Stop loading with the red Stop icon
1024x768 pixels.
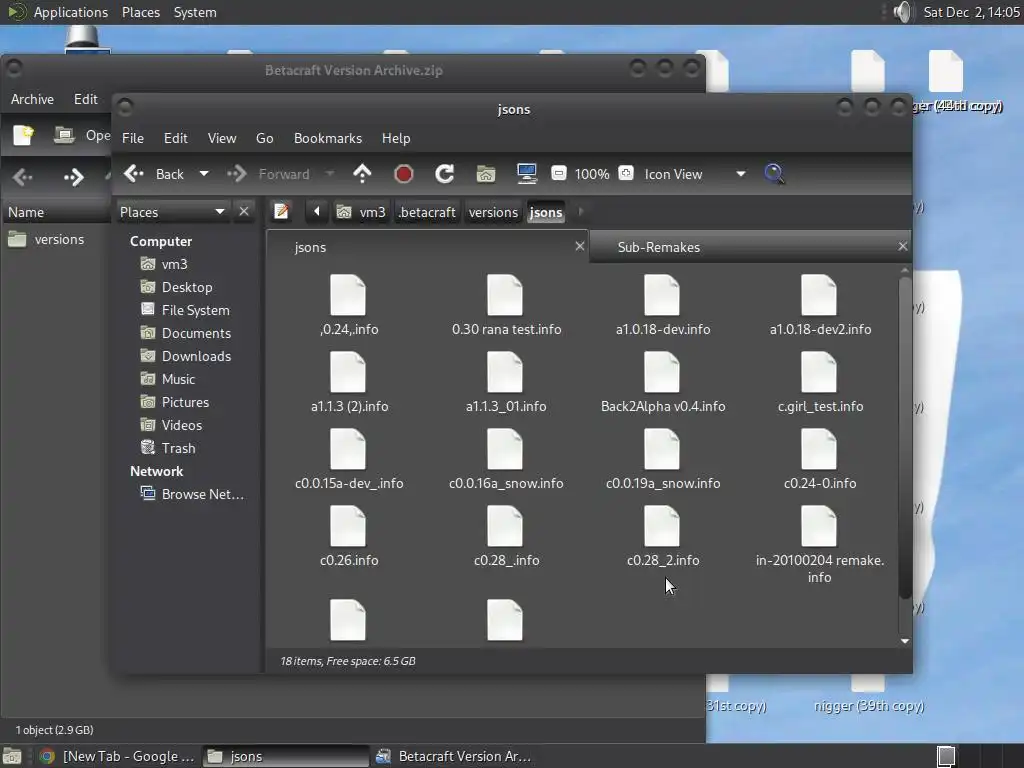click(404, 174)
